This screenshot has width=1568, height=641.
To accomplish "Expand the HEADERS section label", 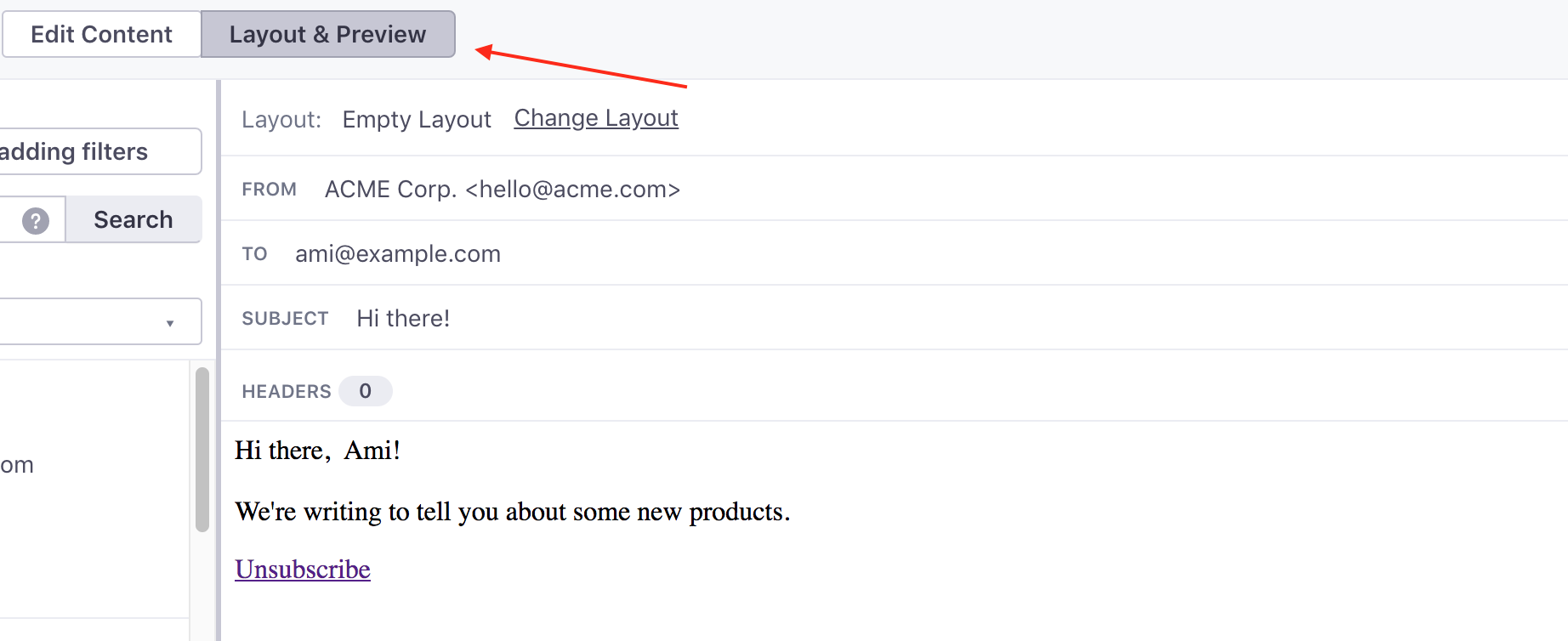I will [x=287, y=391].
